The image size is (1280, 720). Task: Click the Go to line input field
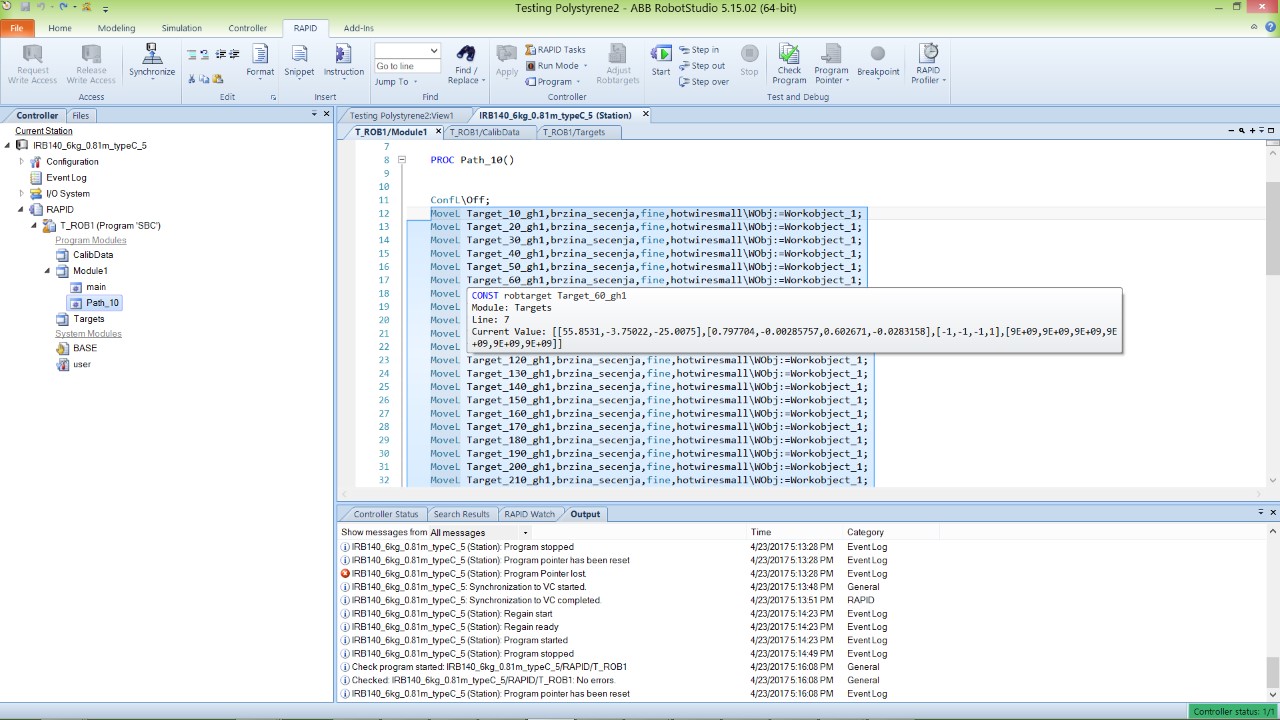tap(407, 66)
